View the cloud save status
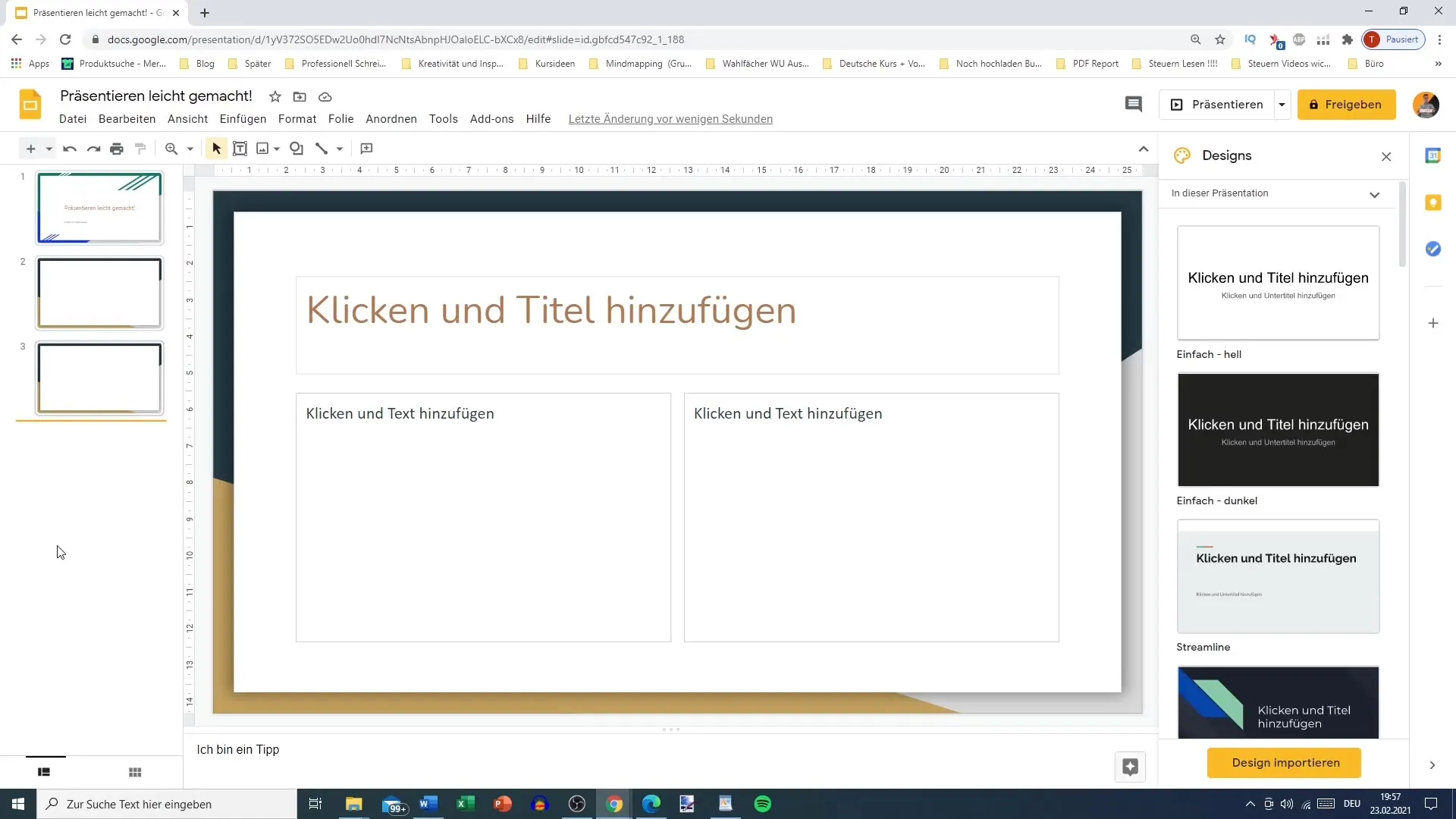This screenshot has height=819, width=1456. click(x=325, y=96)
